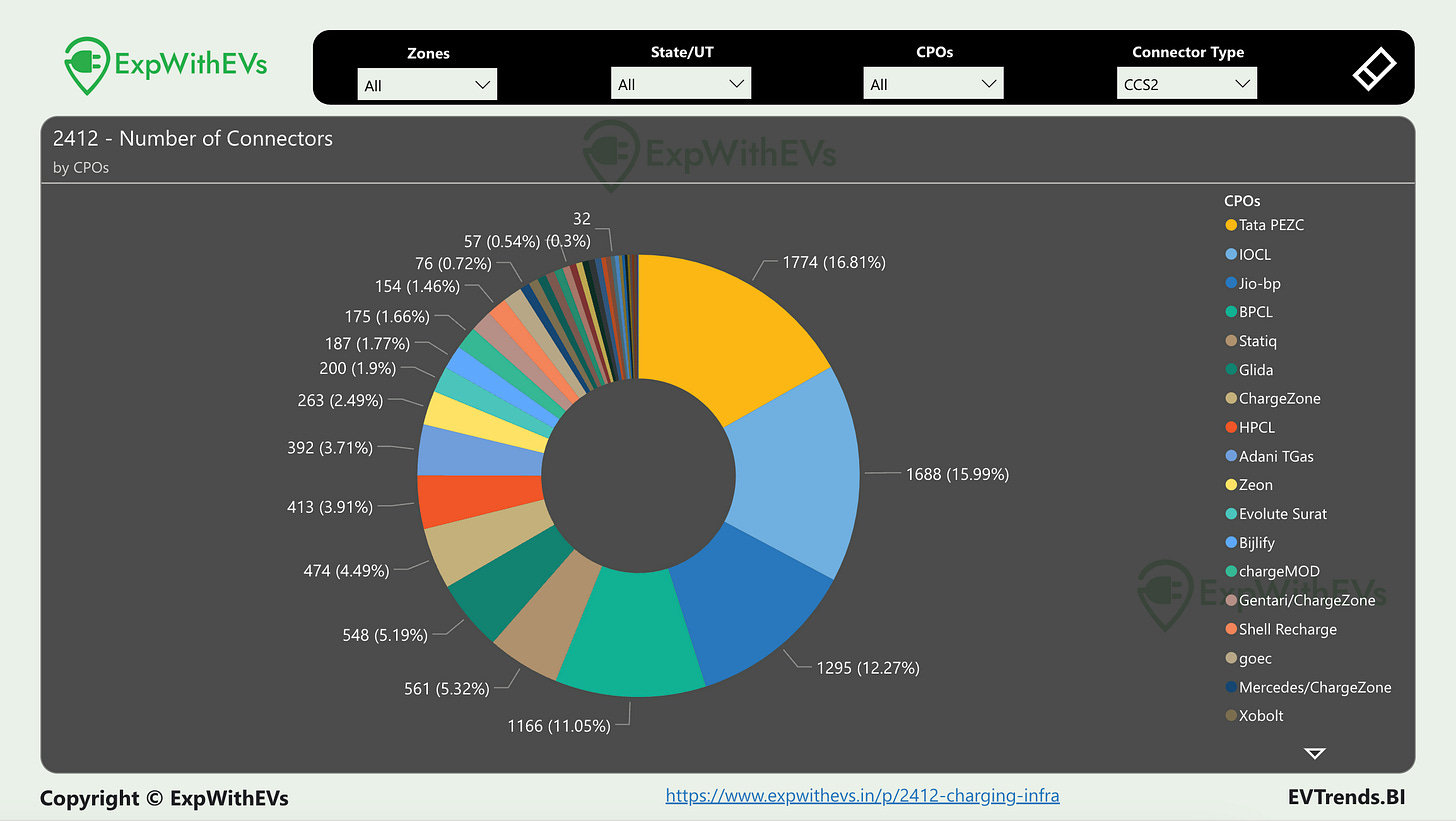Expand legend with the down arrow

(1315, 753)
